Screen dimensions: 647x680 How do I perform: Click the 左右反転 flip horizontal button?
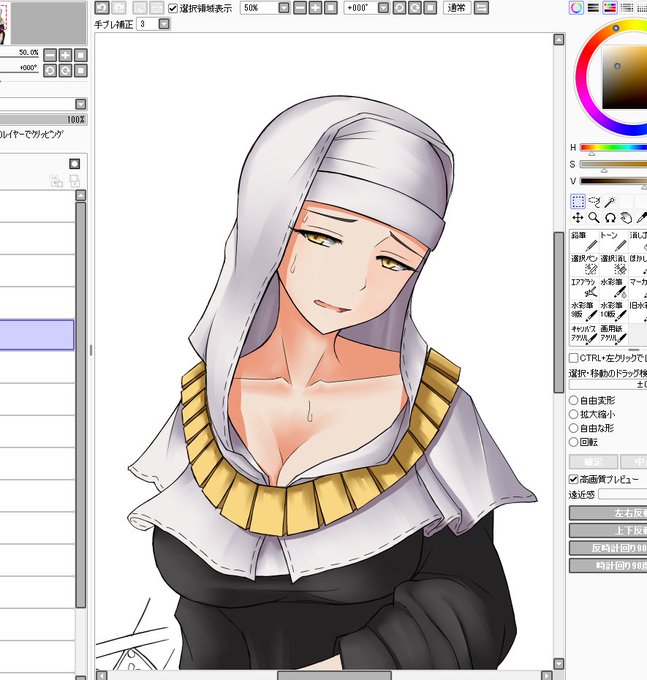608,513
